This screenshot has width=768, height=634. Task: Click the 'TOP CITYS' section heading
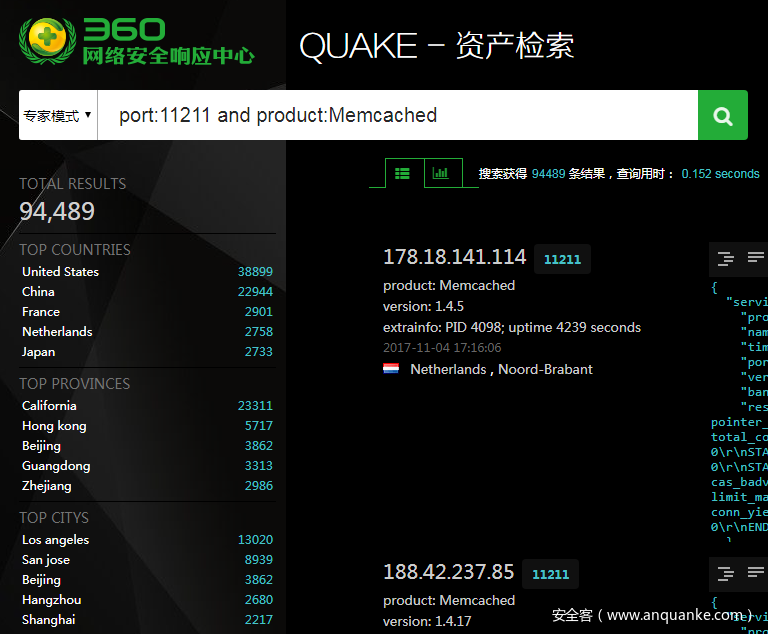click(54, 518)
